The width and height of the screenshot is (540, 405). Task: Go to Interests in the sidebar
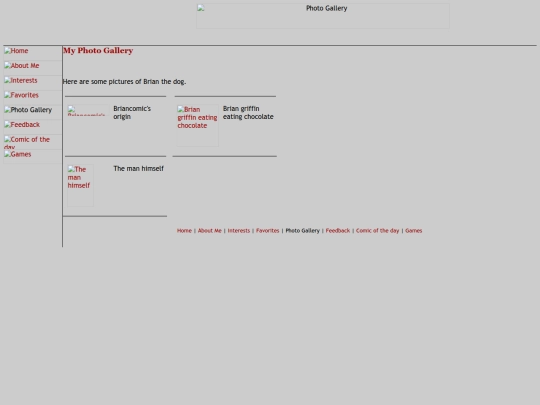33,83
